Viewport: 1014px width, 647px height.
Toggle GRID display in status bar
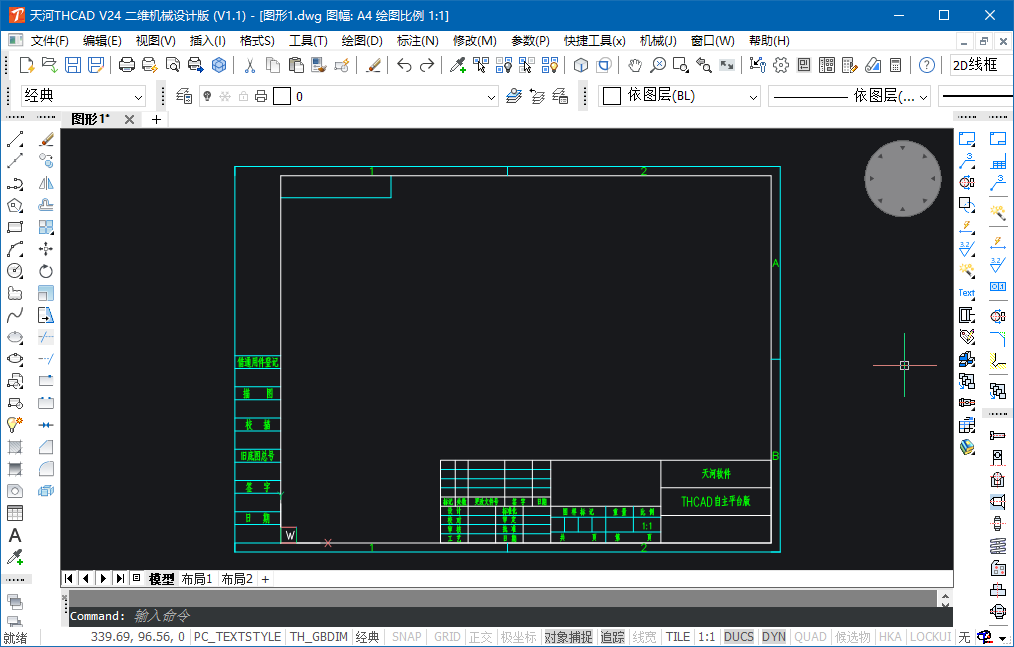click(x=447, y=637)
